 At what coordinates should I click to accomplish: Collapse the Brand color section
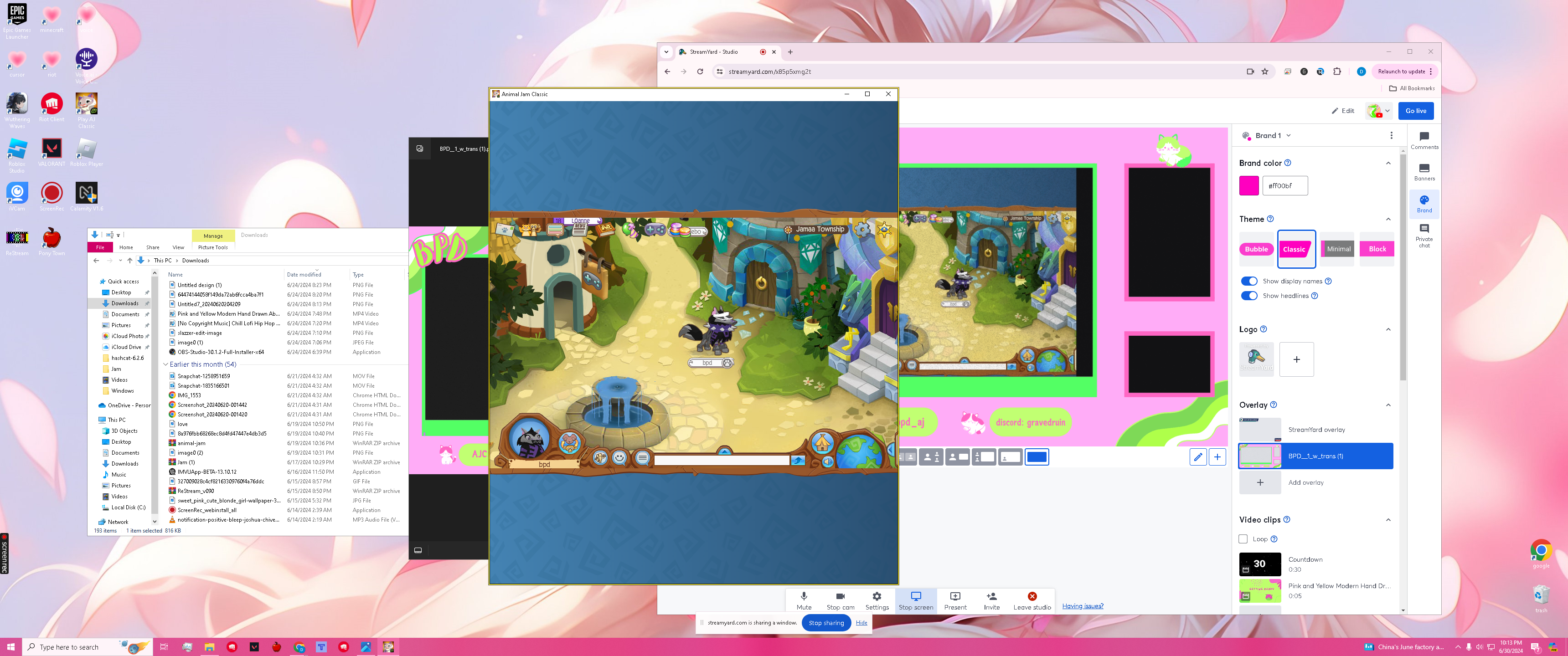tap(1388, 163)
